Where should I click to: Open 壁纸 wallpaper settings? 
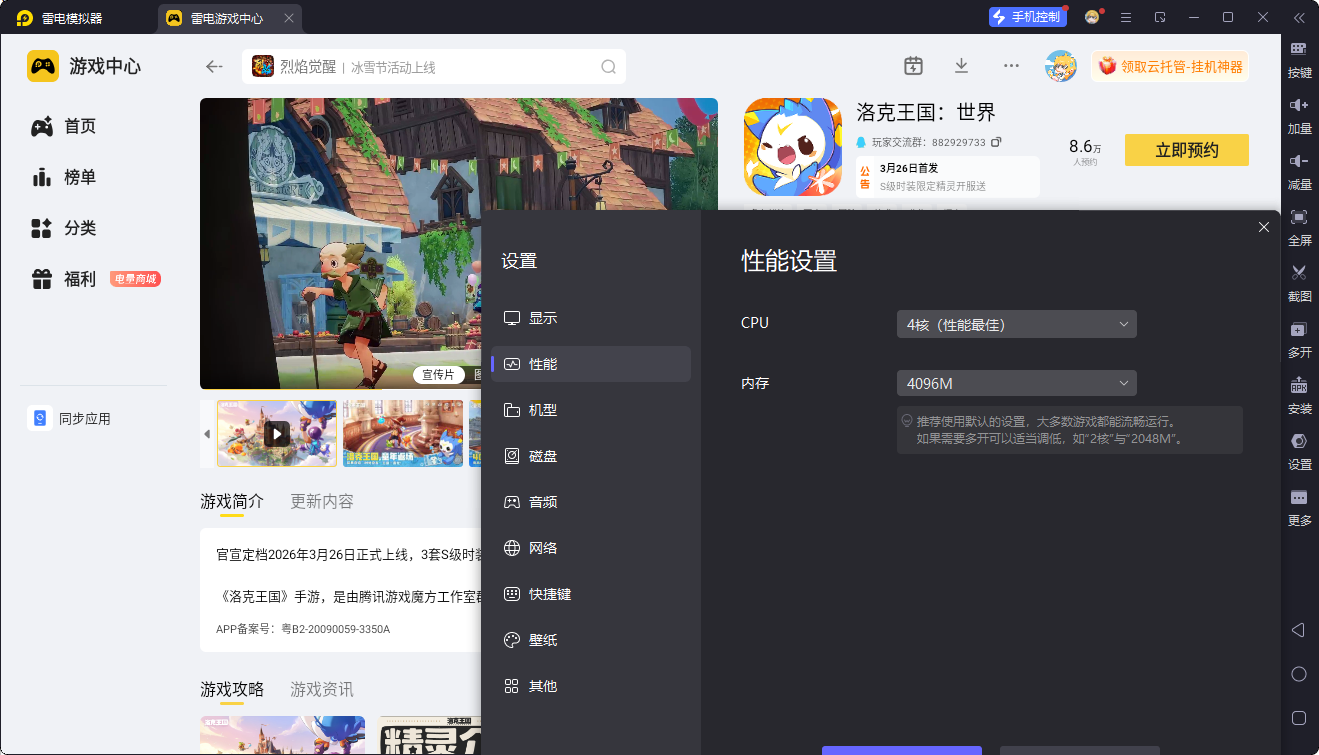point(591,640)
